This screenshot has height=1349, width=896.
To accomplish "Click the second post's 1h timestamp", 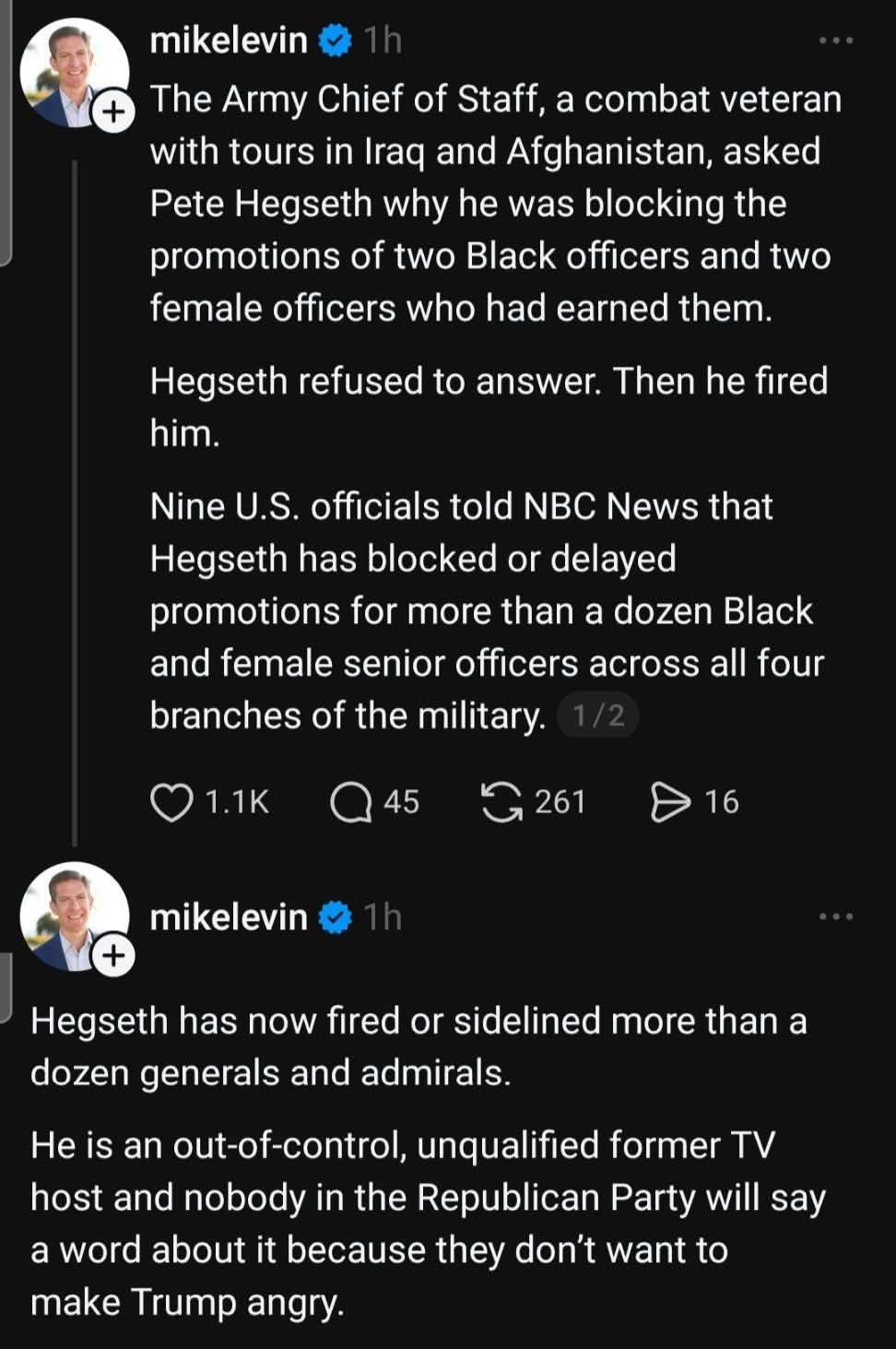I will click(383, 917).
